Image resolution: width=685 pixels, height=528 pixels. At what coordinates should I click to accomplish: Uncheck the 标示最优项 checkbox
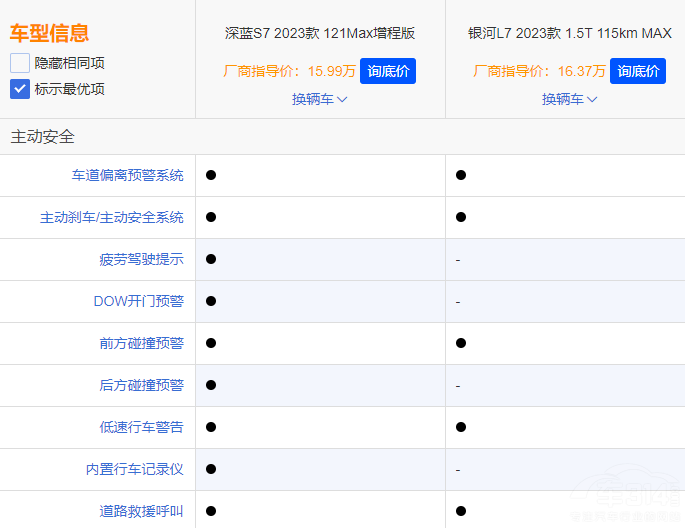20,89
